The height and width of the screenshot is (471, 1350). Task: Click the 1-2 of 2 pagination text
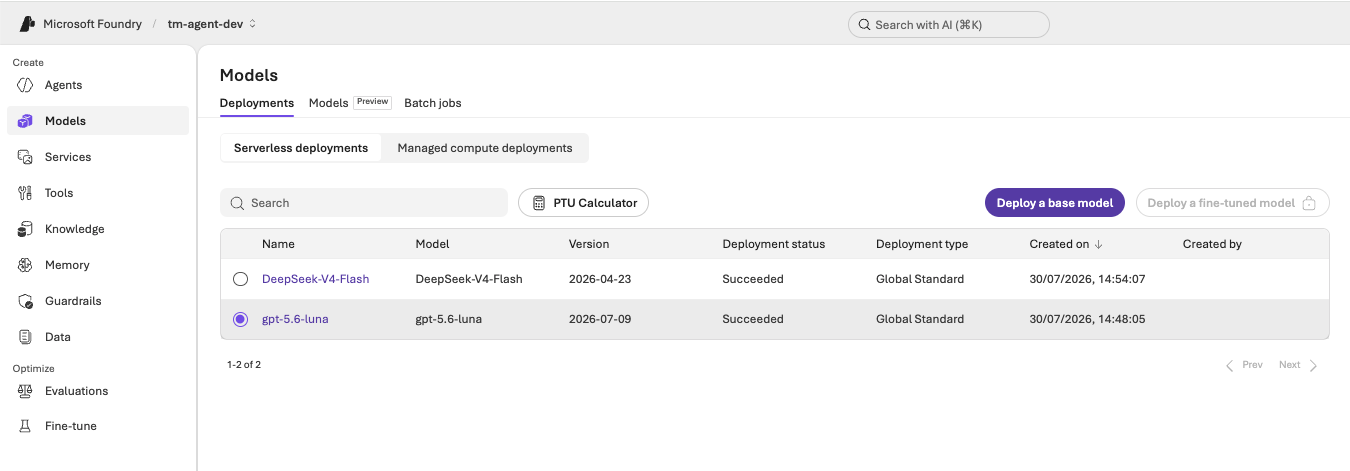click(244, 365)
